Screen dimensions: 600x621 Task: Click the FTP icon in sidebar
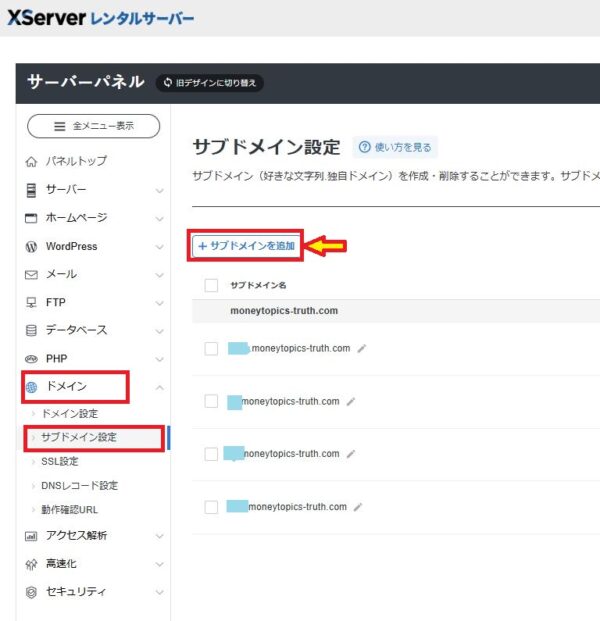tap(31, 302)
